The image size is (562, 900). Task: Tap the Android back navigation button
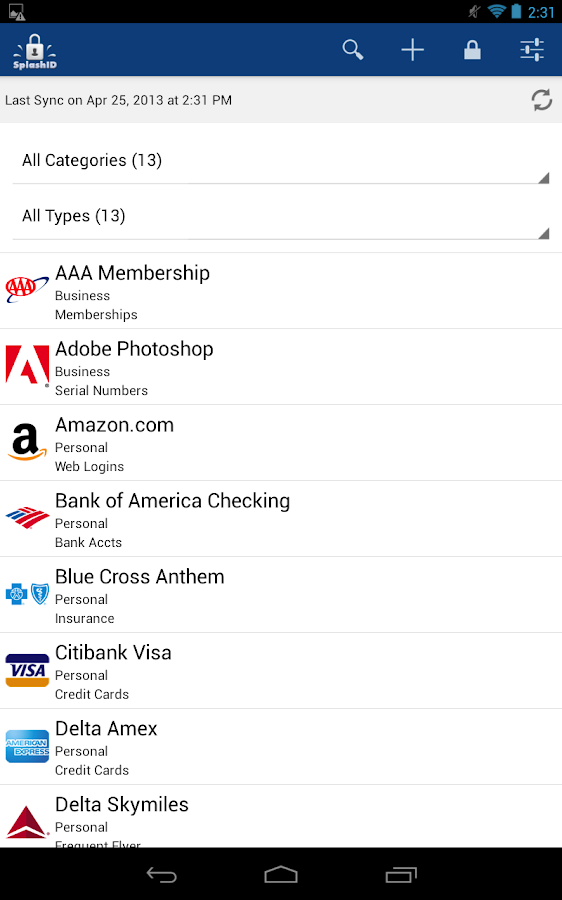pos(161,875)
